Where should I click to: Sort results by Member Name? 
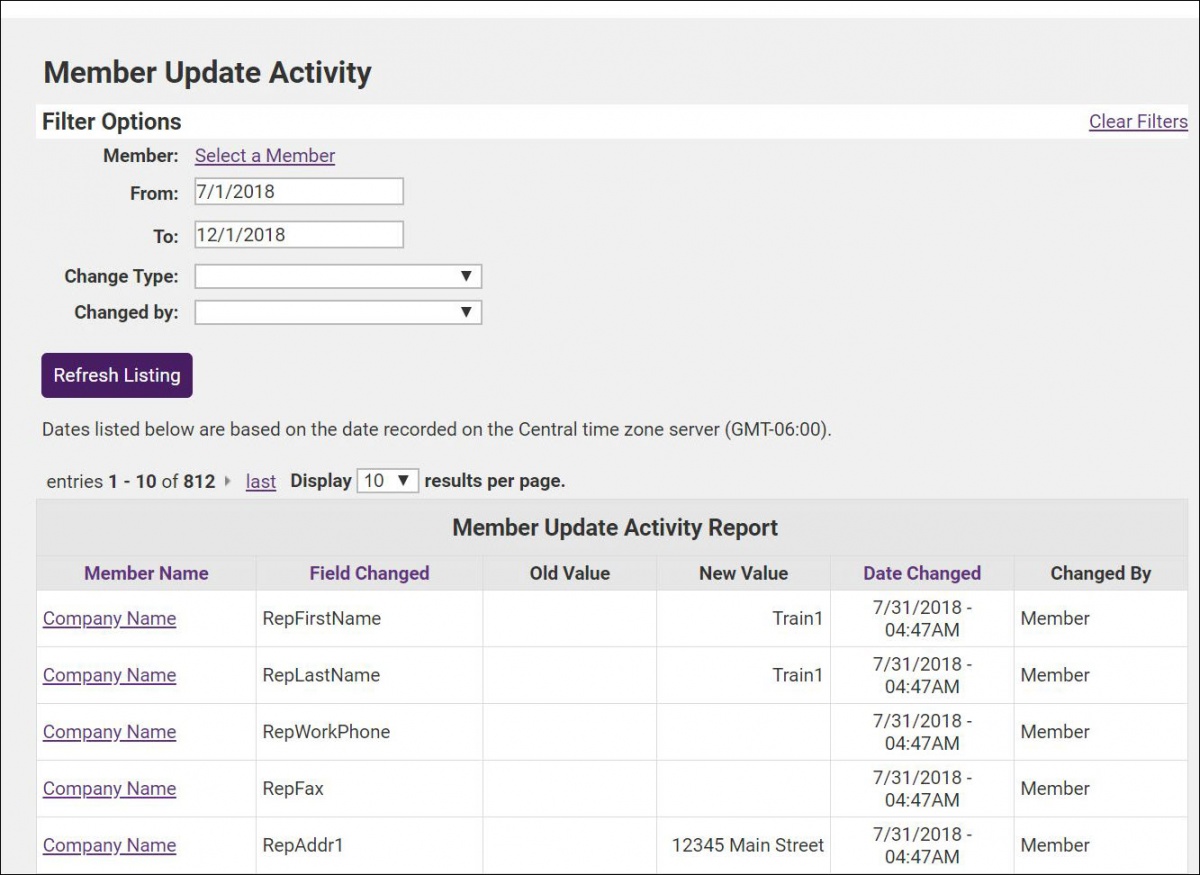[146, 573]
